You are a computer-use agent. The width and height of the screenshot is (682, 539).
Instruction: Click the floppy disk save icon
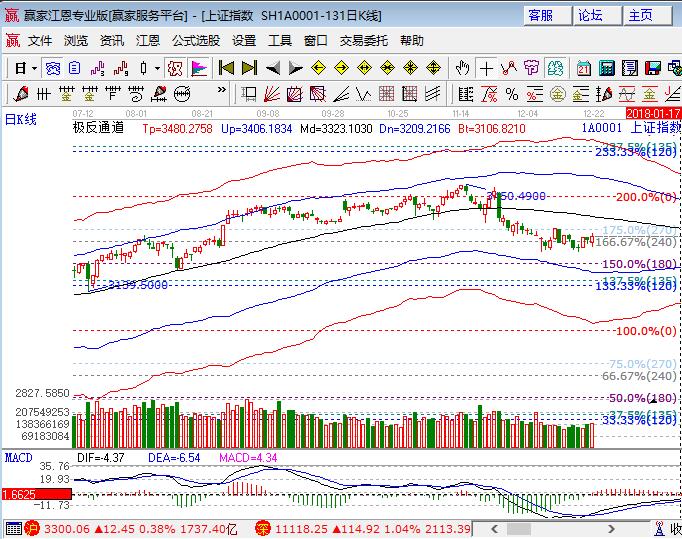point(653,68)
